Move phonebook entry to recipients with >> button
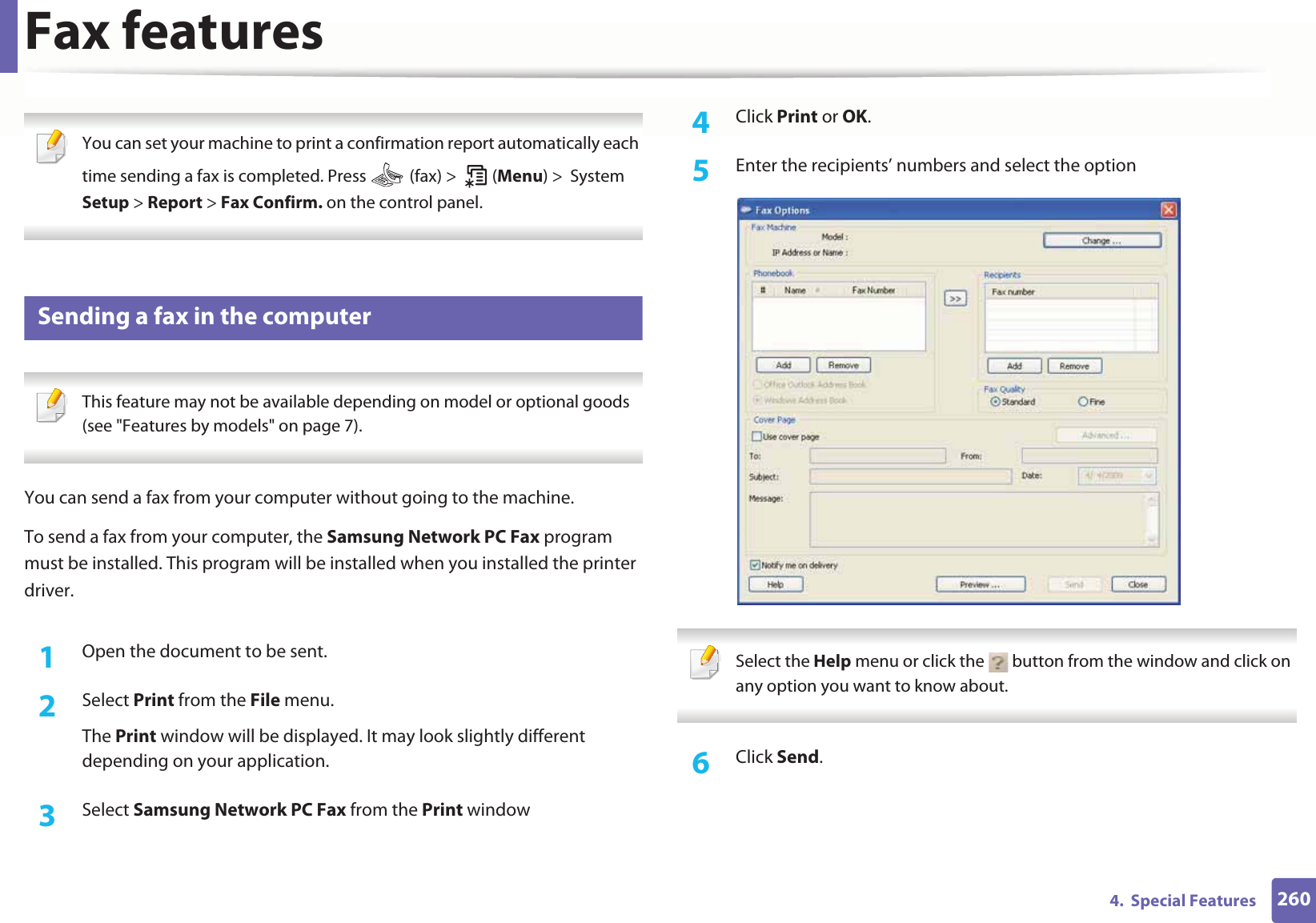The width and height of the screenshot is (1316, 923). (955, 299)
